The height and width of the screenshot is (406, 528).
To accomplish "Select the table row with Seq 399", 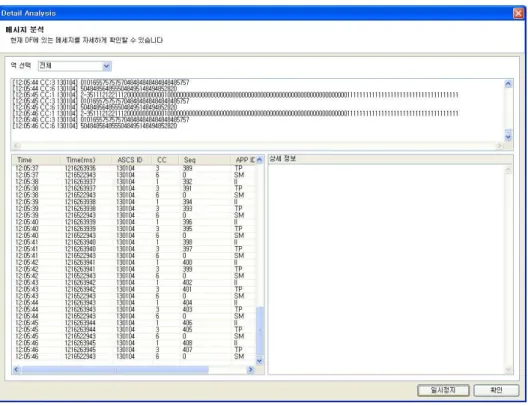I will tap(134, 269).
